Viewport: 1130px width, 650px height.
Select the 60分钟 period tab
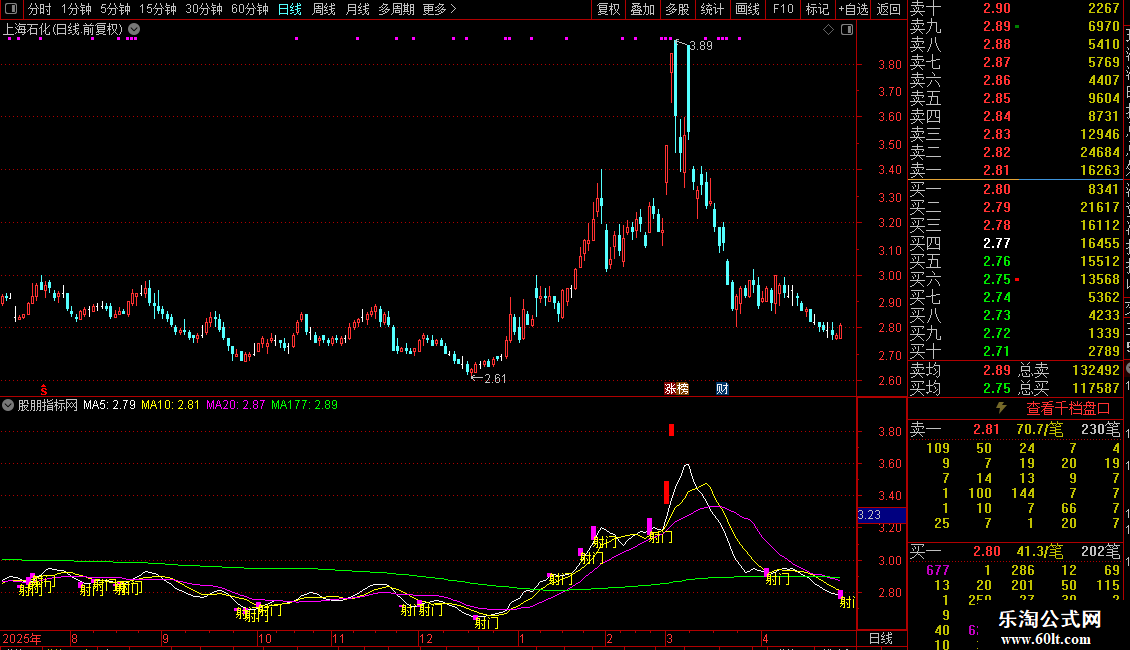(250, 9)
